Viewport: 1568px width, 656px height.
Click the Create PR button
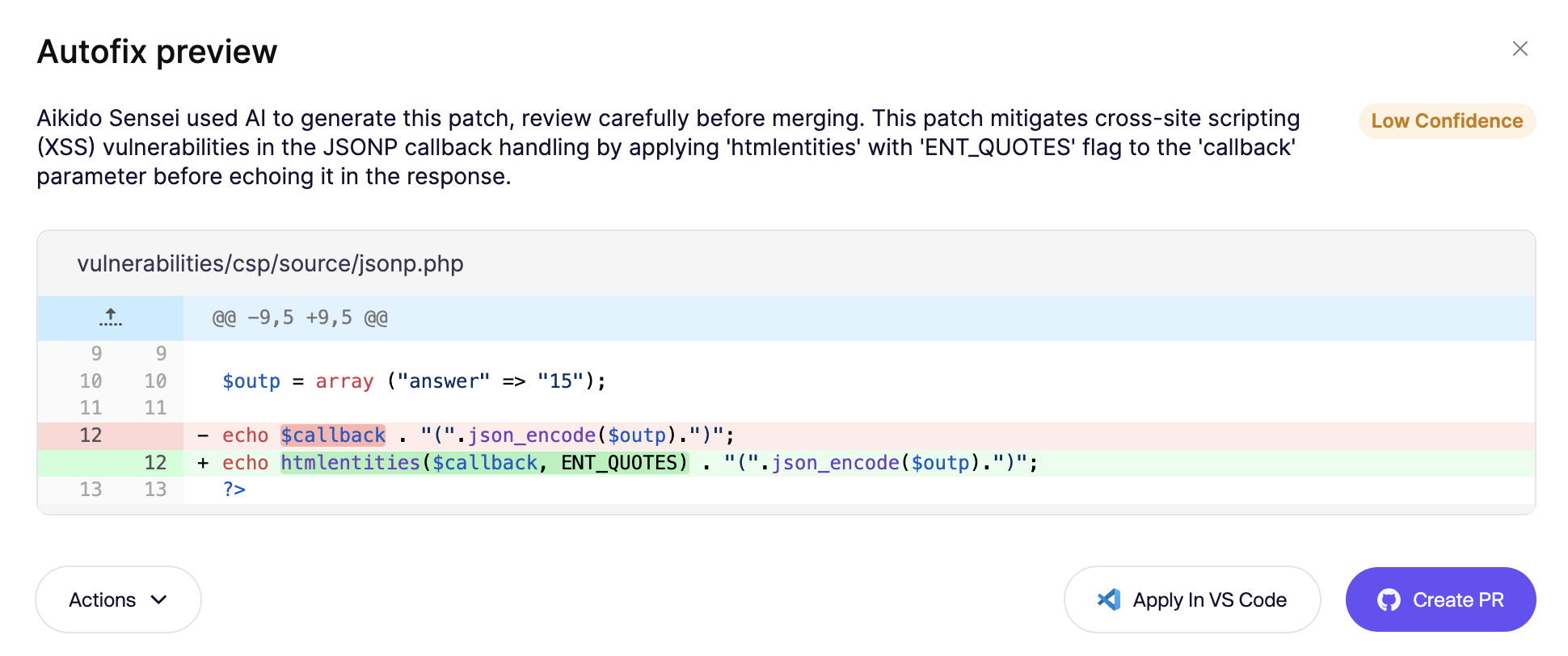pos(1440,599)
